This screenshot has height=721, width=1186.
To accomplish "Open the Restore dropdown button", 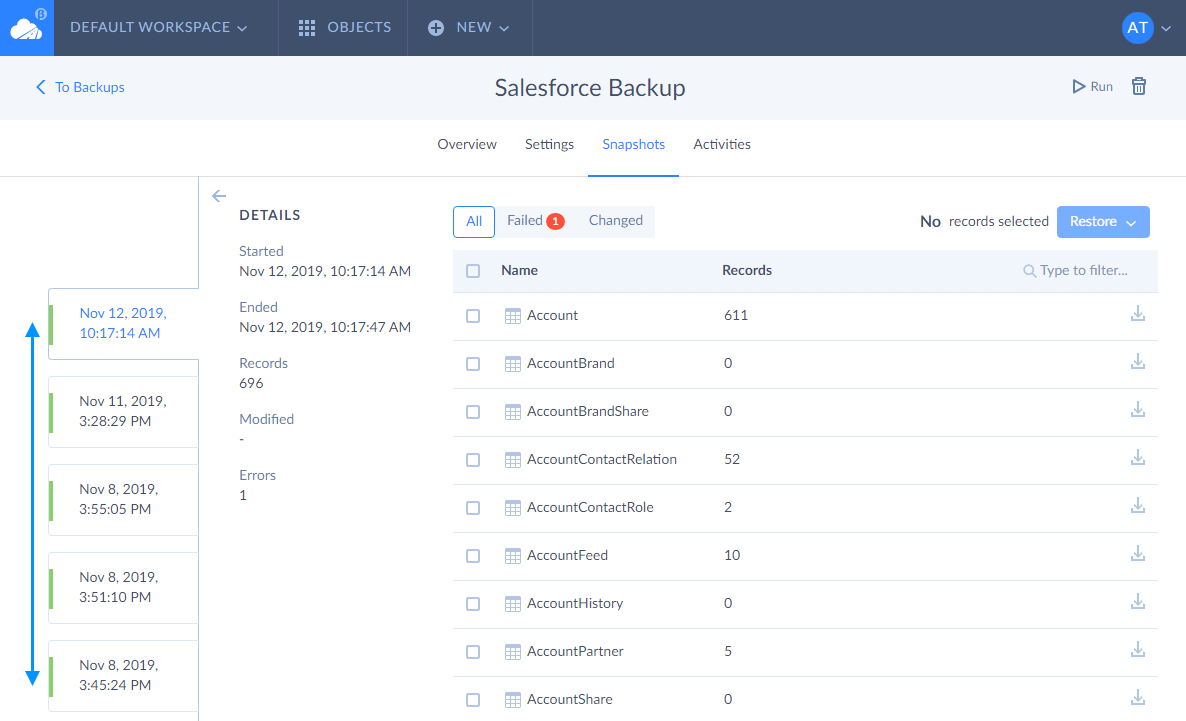I will point(1103,222).
